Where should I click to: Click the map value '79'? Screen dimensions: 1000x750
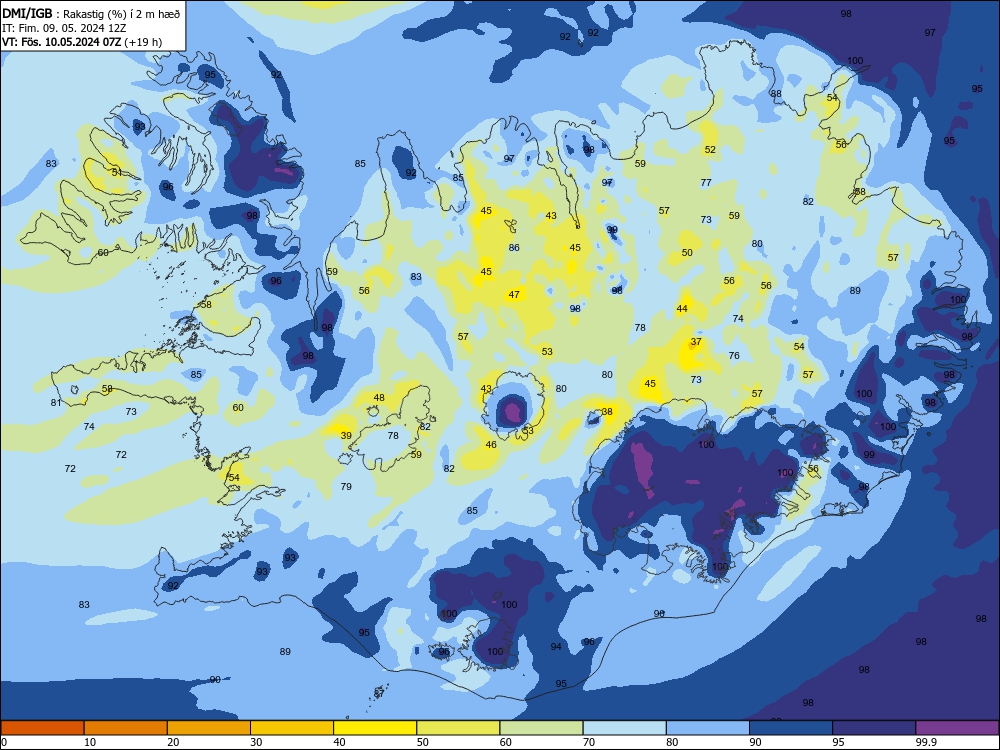pyautogui.click(x=346, y=487)
